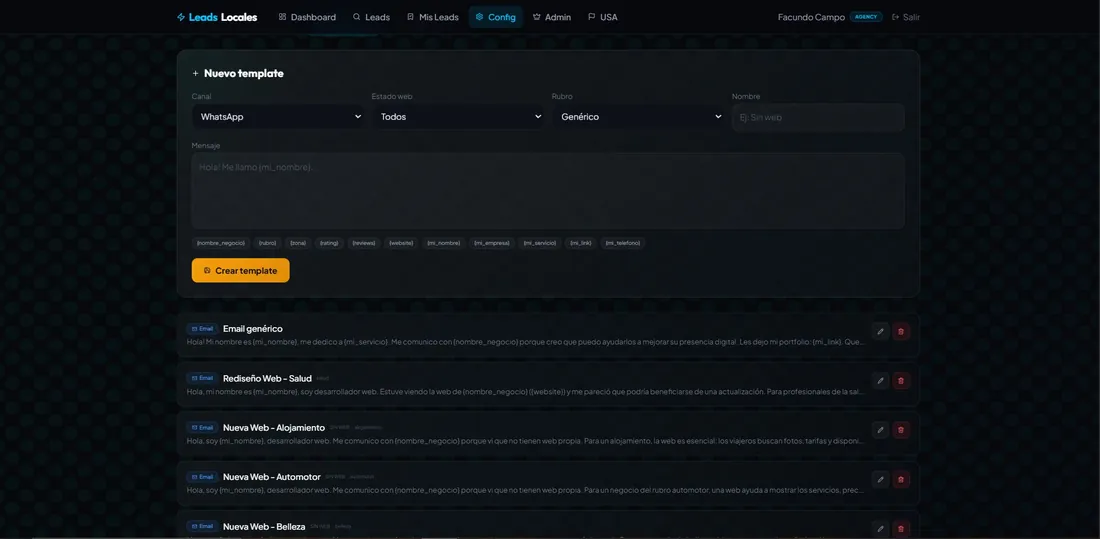
Task: Click the Salir logout link
Action: [x=906, y=17]
